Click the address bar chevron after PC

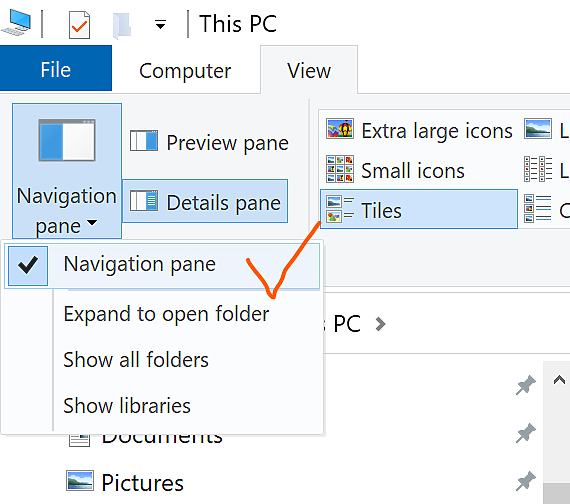[380, 324]
